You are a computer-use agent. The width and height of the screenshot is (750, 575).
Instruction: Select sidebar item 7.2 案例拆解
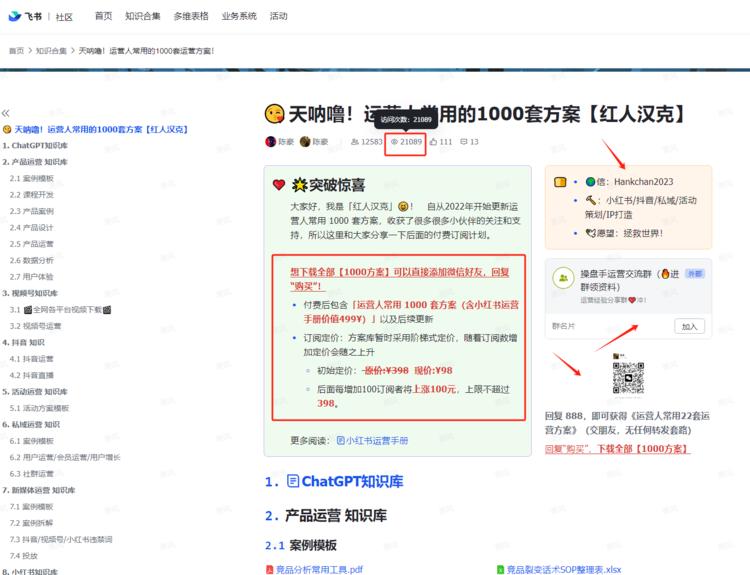(32, 523)
